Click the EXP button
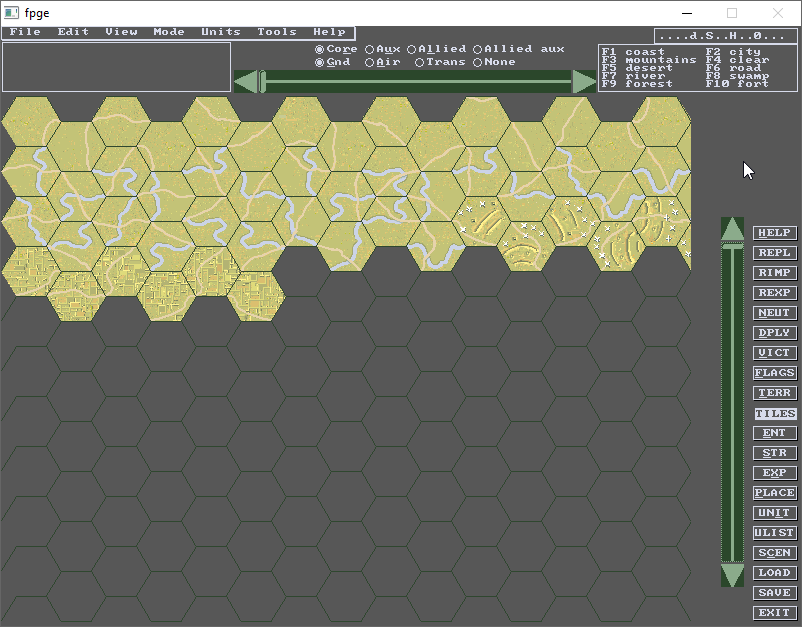802x627 pixels. [775, 473]
